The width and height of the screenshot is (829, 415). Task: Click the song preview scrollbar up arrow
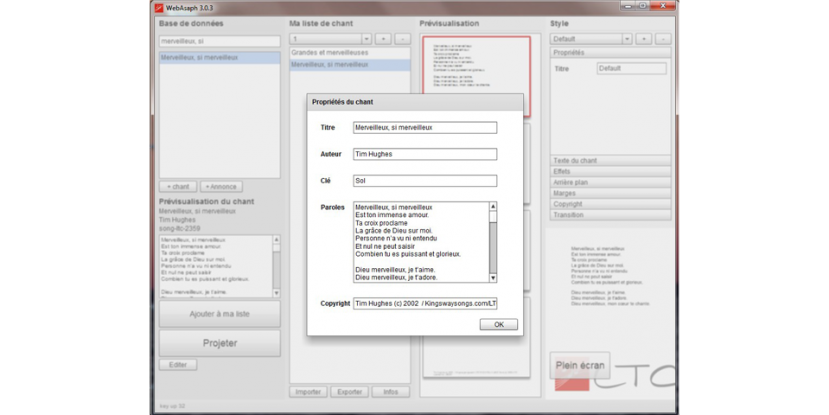[276, 240]
